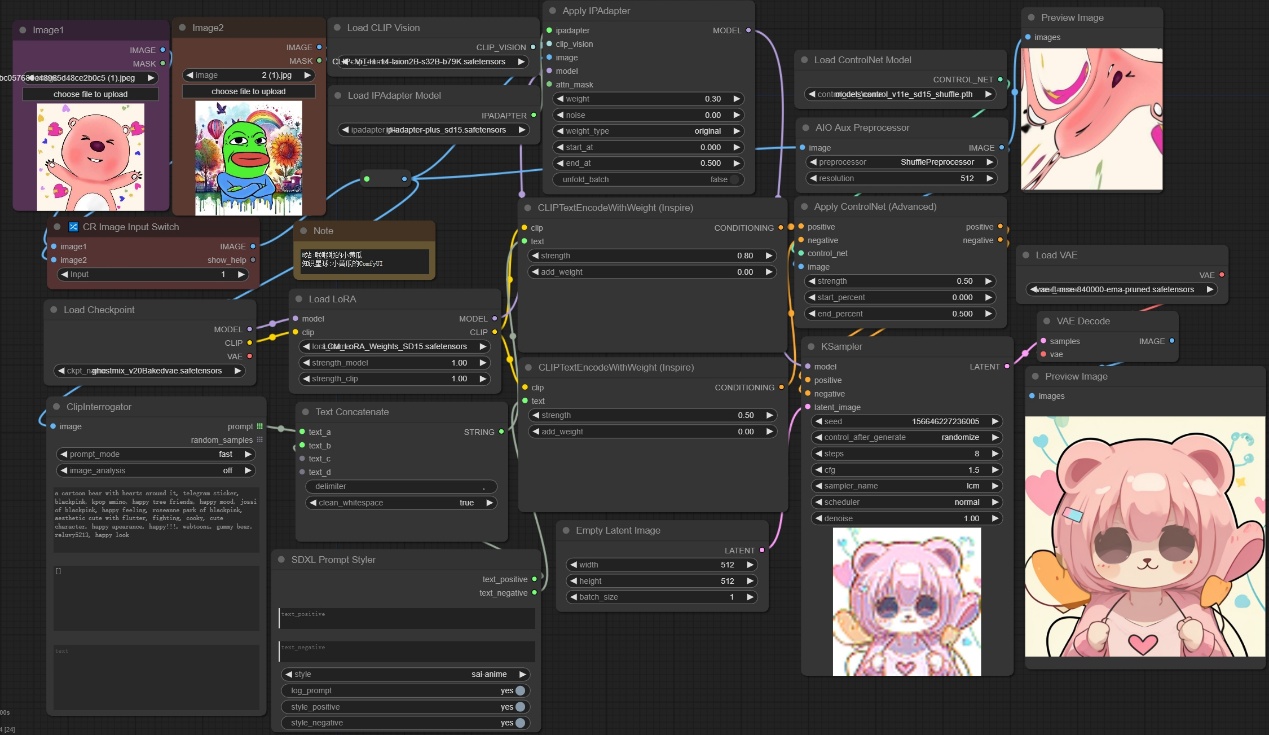Click the ClipInterrogator prompt output grid icon
Image resolution: width=1269 pixels, height=735 pixels.
tap(260, 427)
